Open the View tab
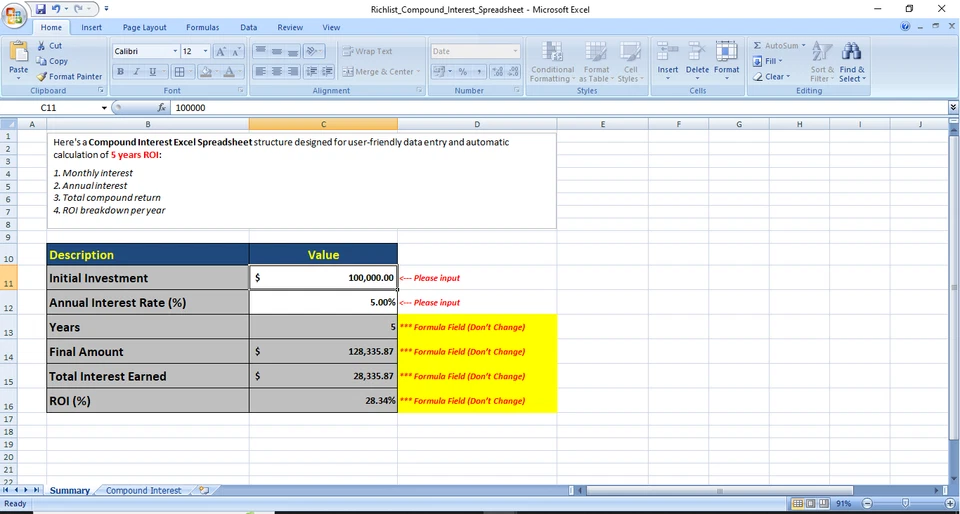 pyautogui.click(x=331, y=28)
